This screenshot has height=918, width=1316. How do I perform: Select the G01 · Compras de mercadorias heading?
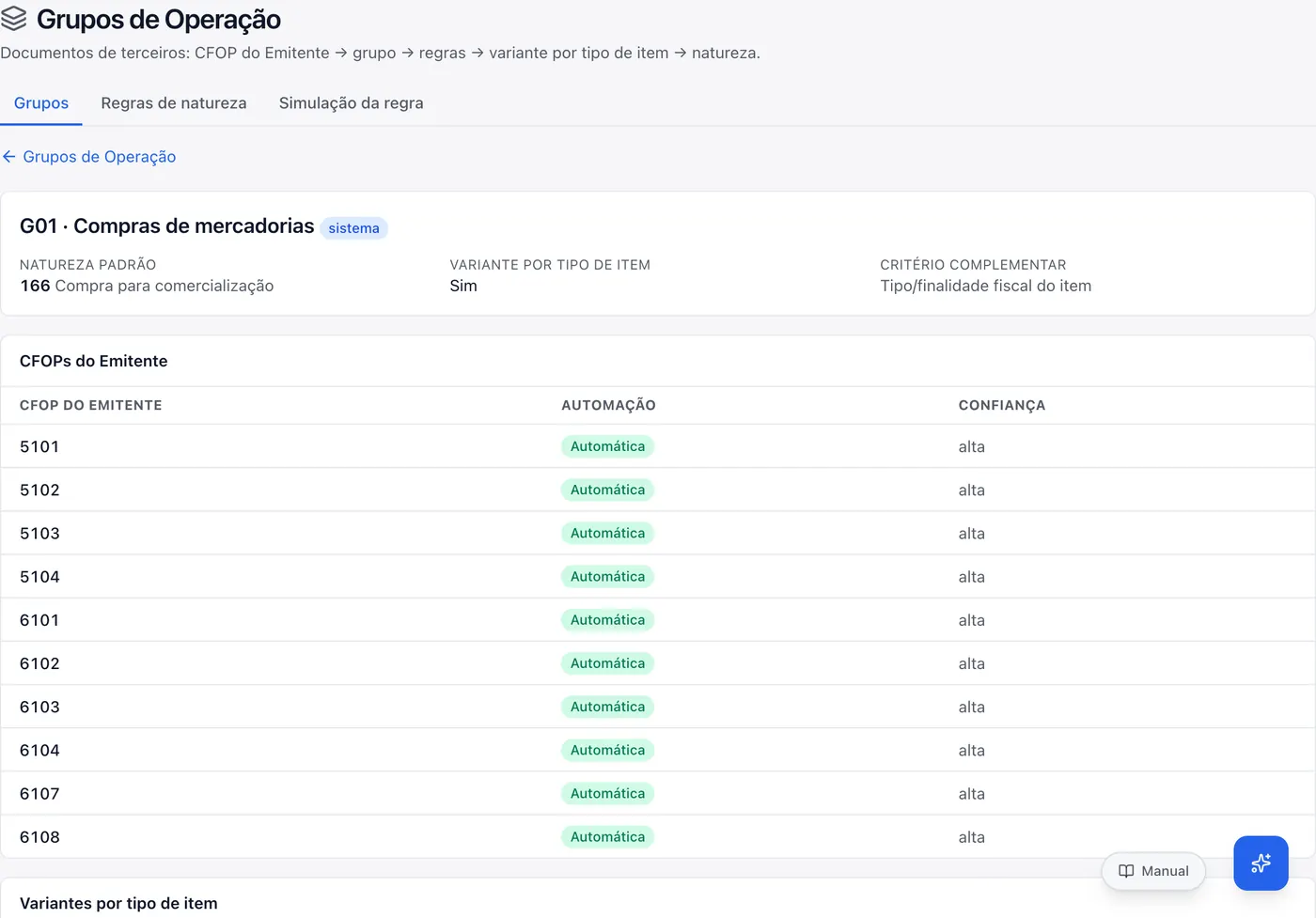(x=167, y=226)
